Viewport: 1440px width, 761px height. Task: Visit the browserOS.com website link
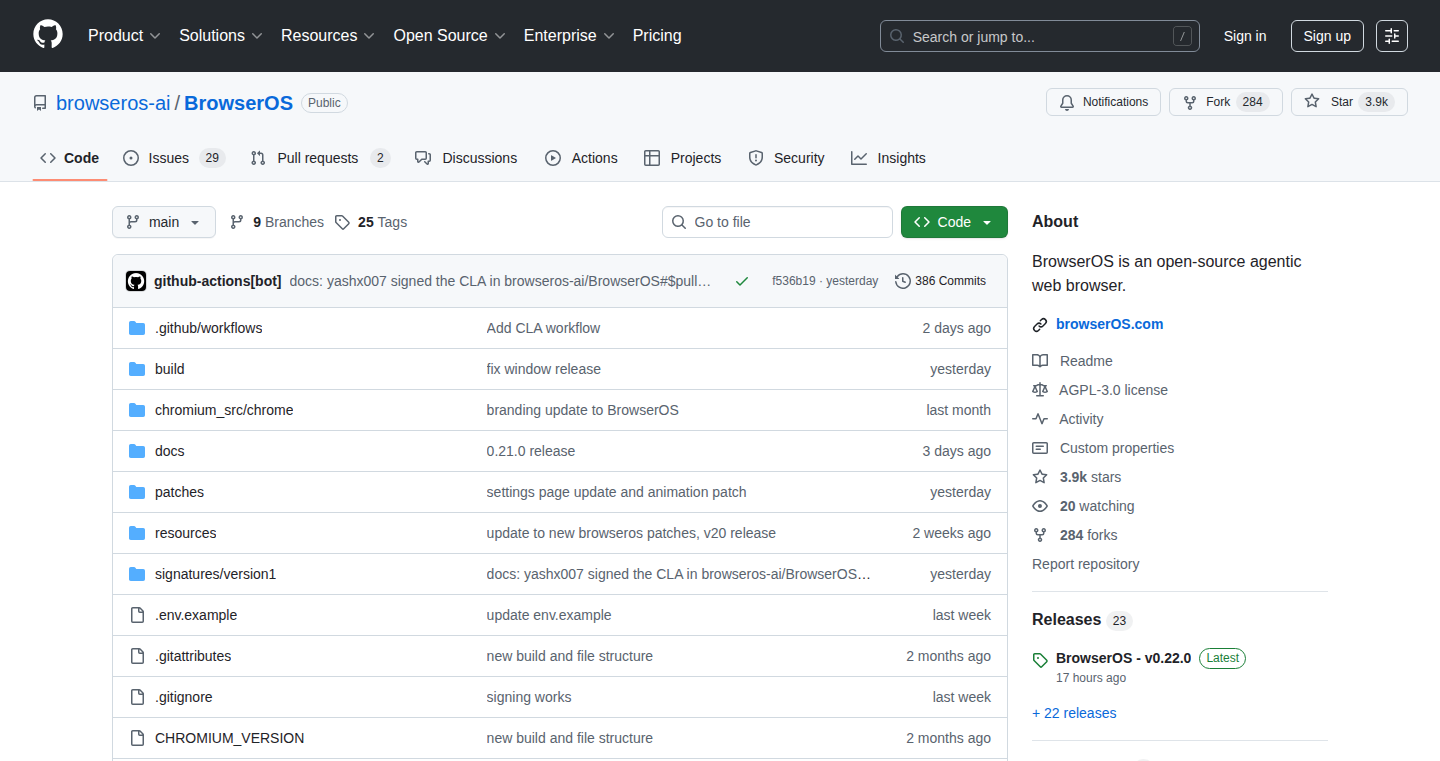(x=1109, y=324)
